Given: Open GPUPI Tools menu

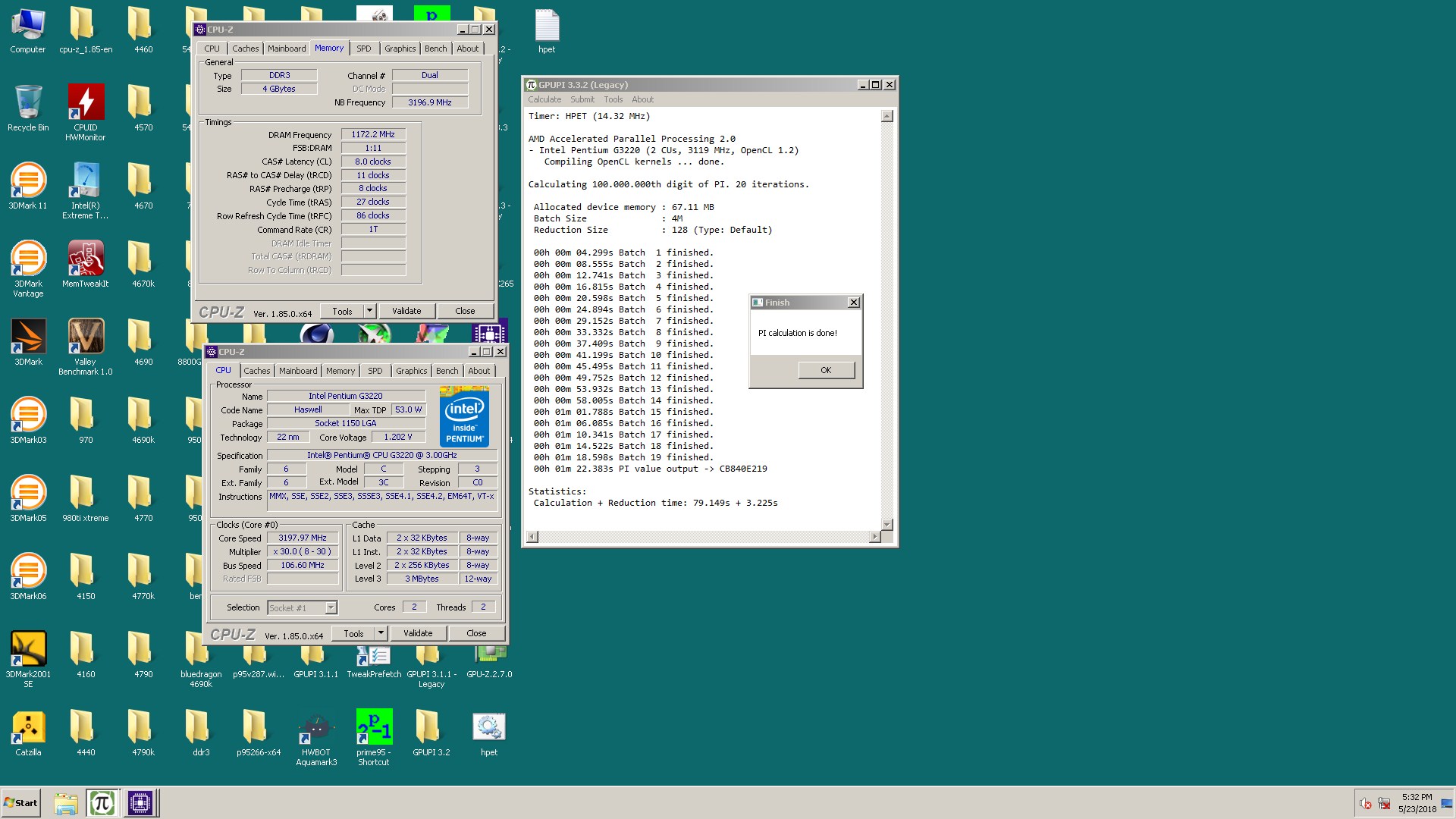Looking at the screenshot, I should 613,99.
